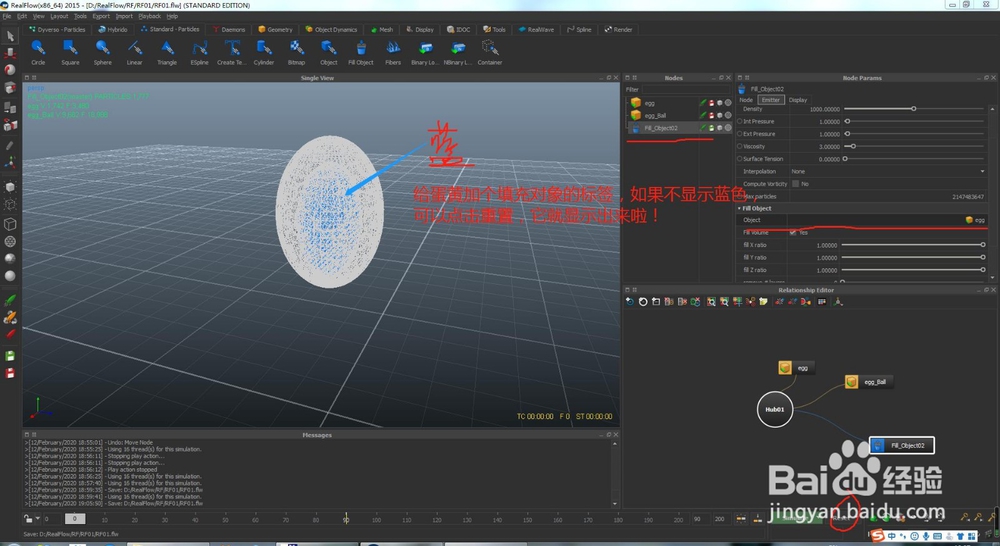Screen dimensions: 1000x546
Task: Click the green save icon in left sidebar
Action: point(10,356)
